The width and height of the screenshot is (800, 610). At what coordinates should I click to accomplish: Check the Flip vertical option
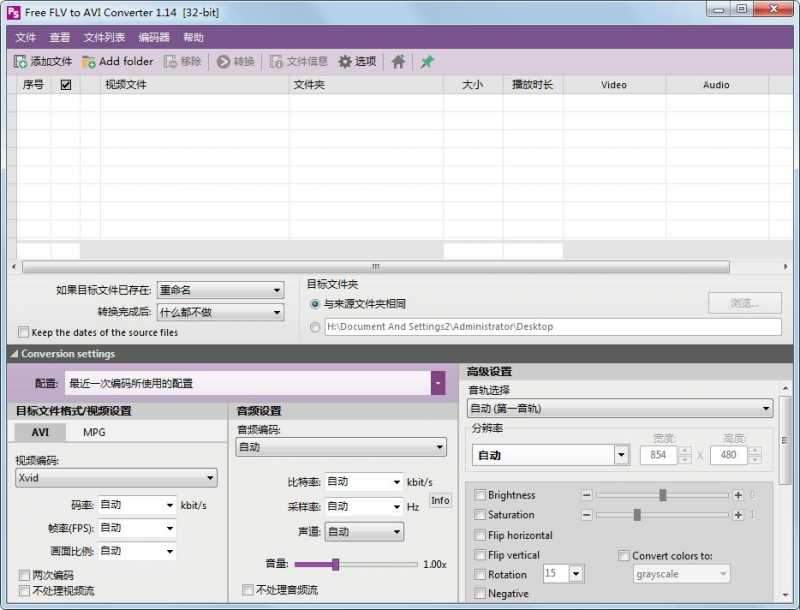pos(479,554)
